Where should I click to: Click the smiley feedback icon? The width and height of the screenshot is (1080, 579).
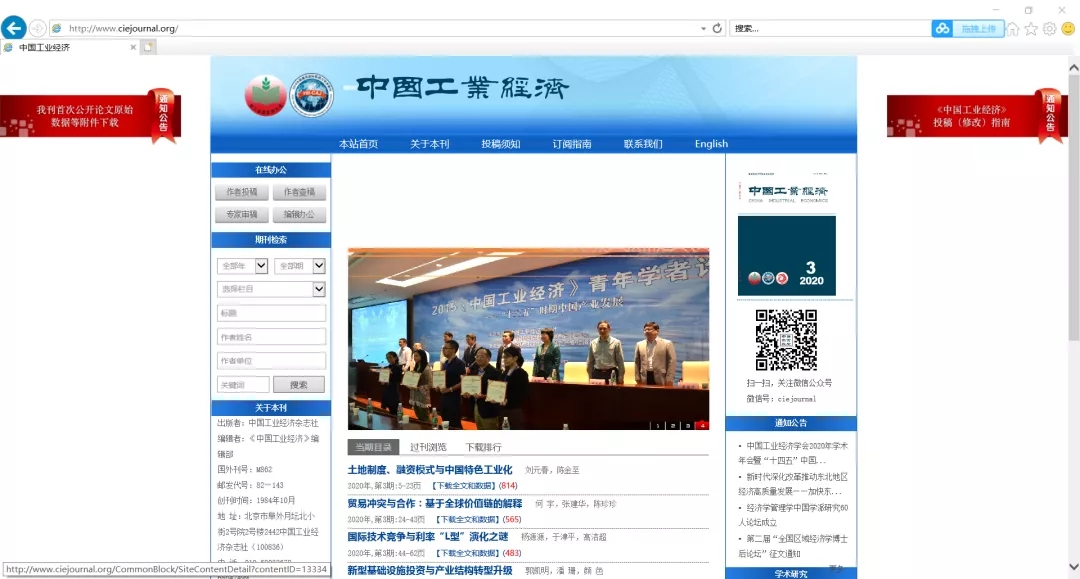[x=1068, y=29]
